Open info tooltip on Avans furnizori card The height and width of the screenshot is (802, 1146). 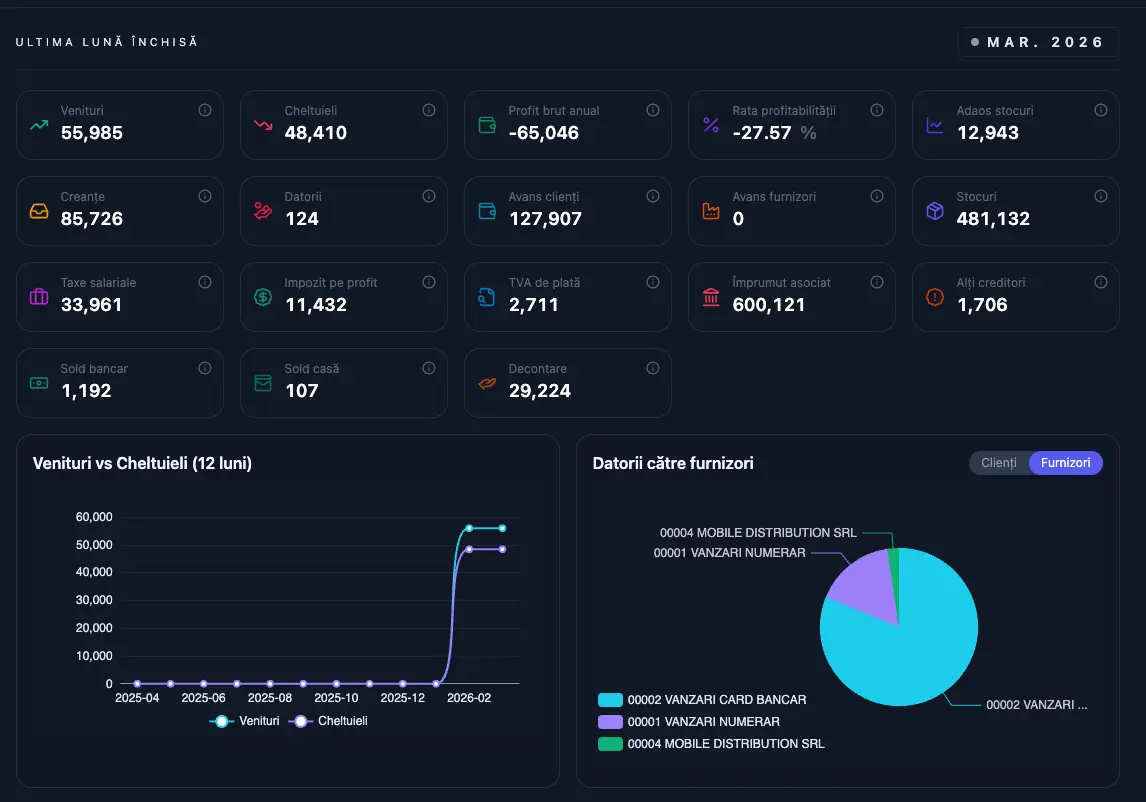877,196
